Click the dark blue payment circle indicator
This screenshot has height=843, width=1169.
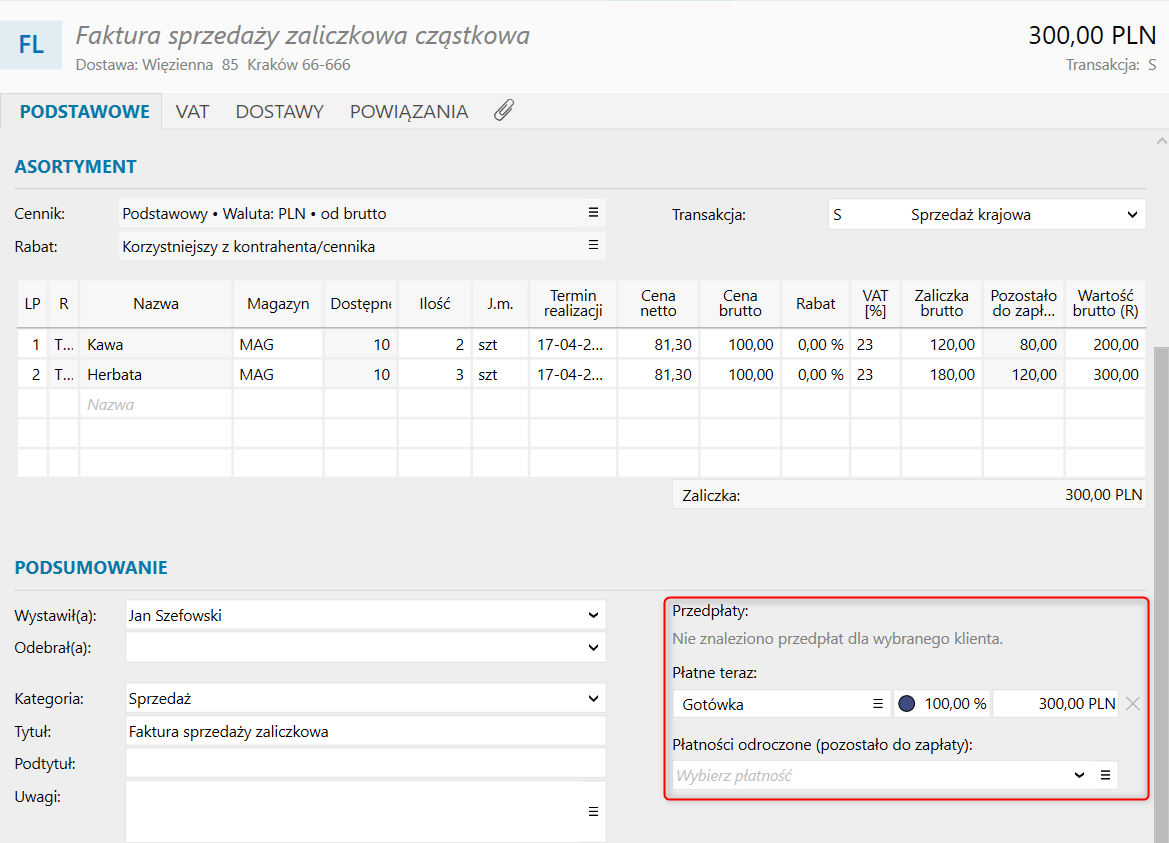tap(907, 704)
